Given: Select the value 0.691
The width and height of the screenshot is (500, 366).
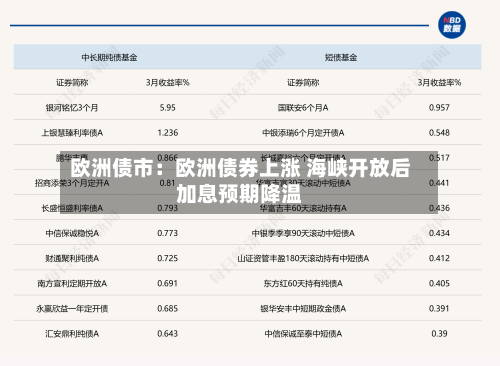Looking at the screenshot, I should click(168, 283).
